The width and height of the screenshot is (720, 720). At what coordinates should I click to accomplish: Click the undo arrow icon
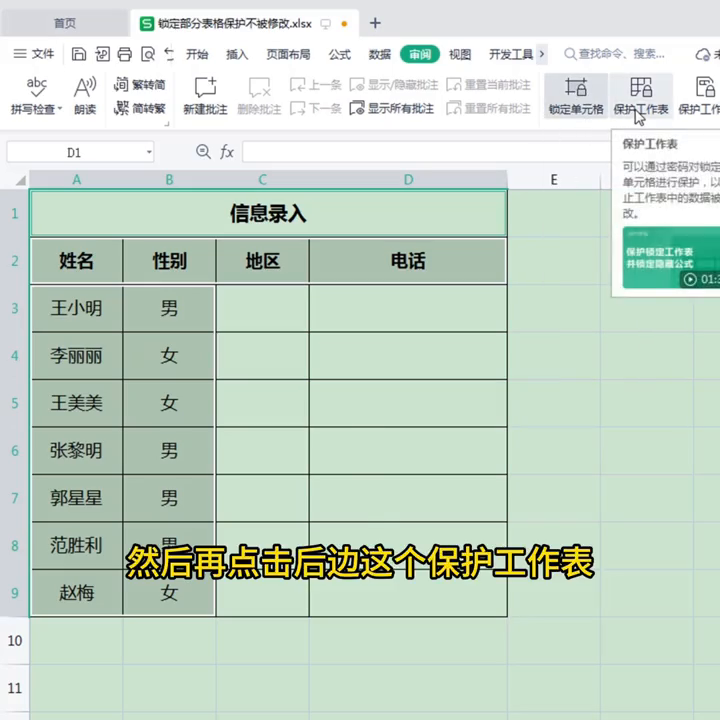169,54
